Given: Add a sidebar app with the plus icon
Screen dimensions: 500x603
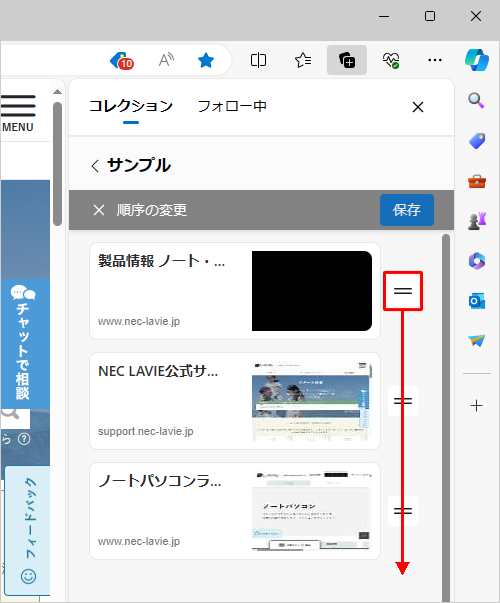Looking at the screenshot, I should (477, 406).
